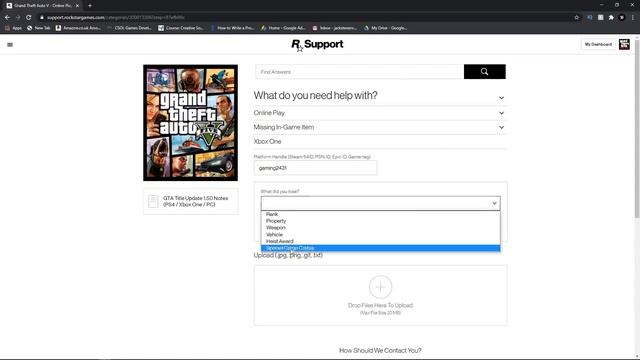Click the browser forward arrow
Image resolution: width=640 pixels, height=360 pixels.
pos(18,18)
